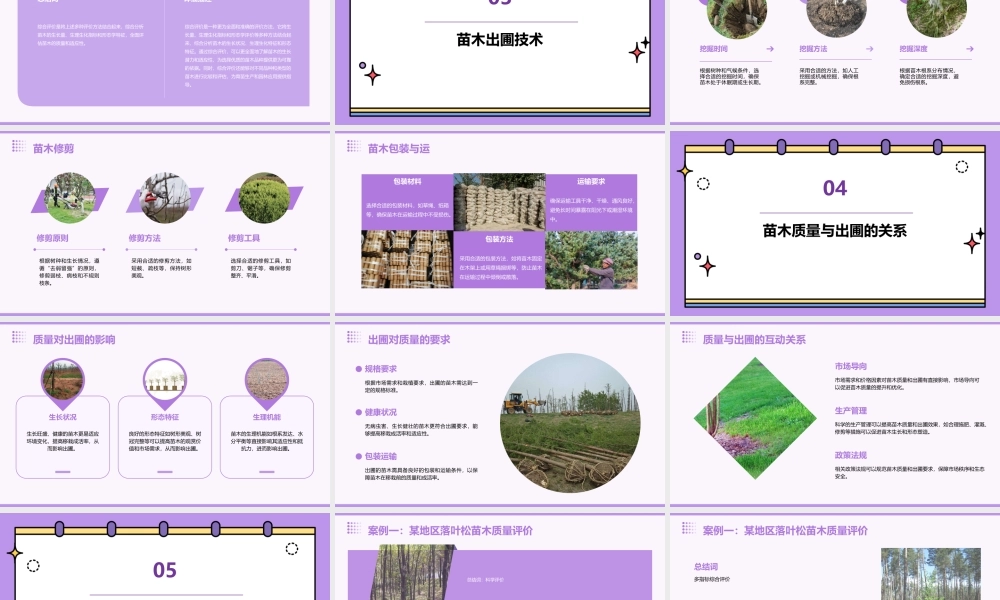This screenshot has width=1000, height=600.
Task: Click the worker with pine tree photo
Action: coord(591,260)
